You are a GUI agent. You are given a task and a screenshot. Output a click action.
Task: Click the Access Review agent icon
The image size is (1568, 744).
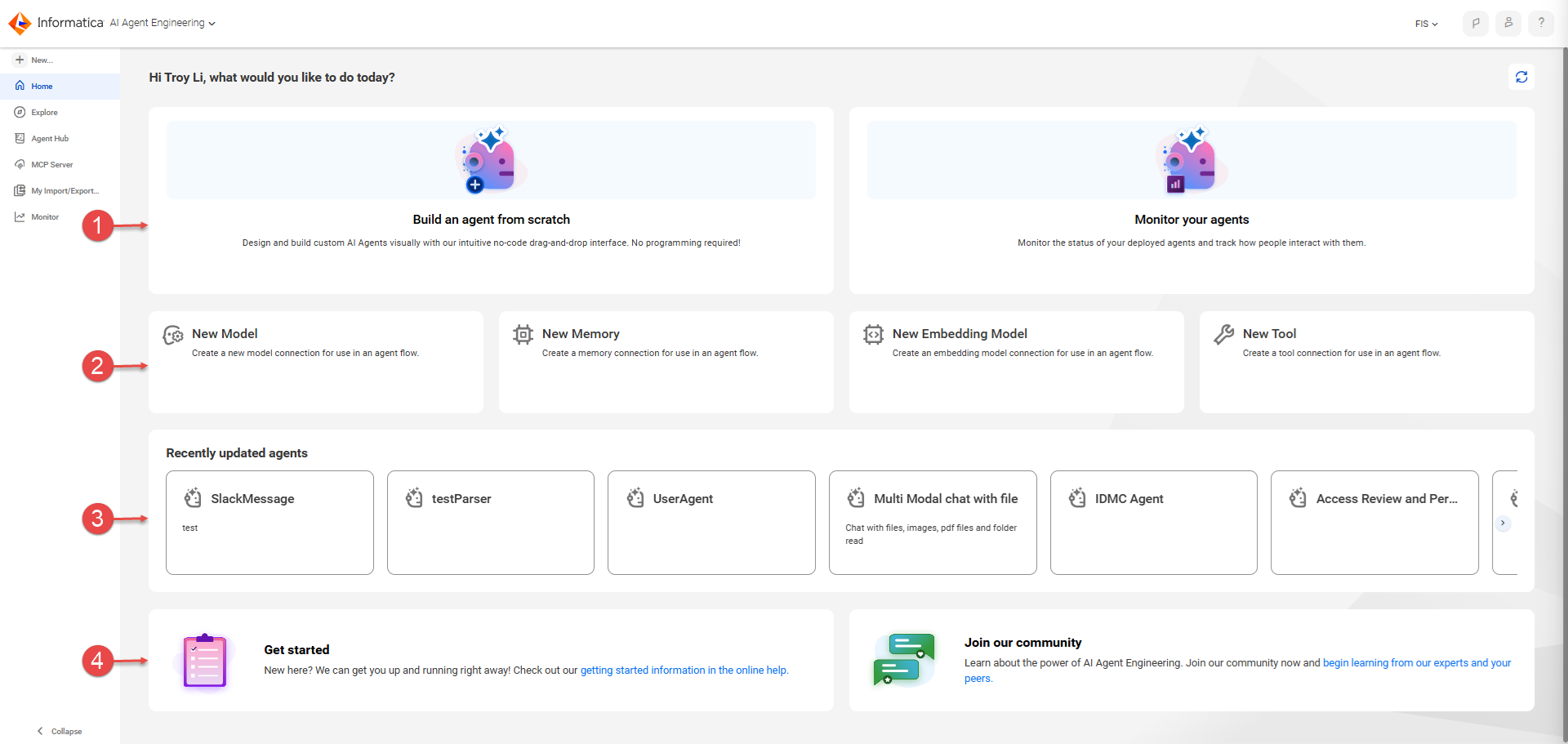point(1298,497)
